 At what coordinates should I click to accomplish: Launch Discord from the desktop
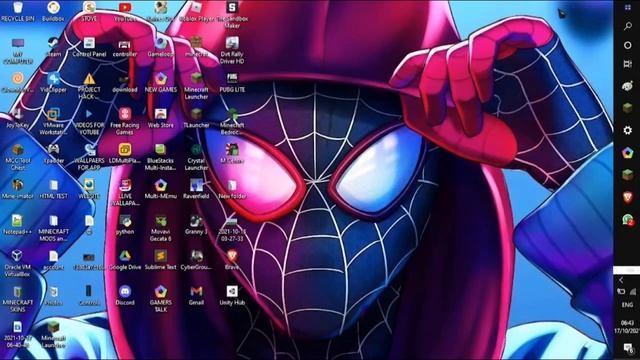pyautogui.click(x=125, y=296)
